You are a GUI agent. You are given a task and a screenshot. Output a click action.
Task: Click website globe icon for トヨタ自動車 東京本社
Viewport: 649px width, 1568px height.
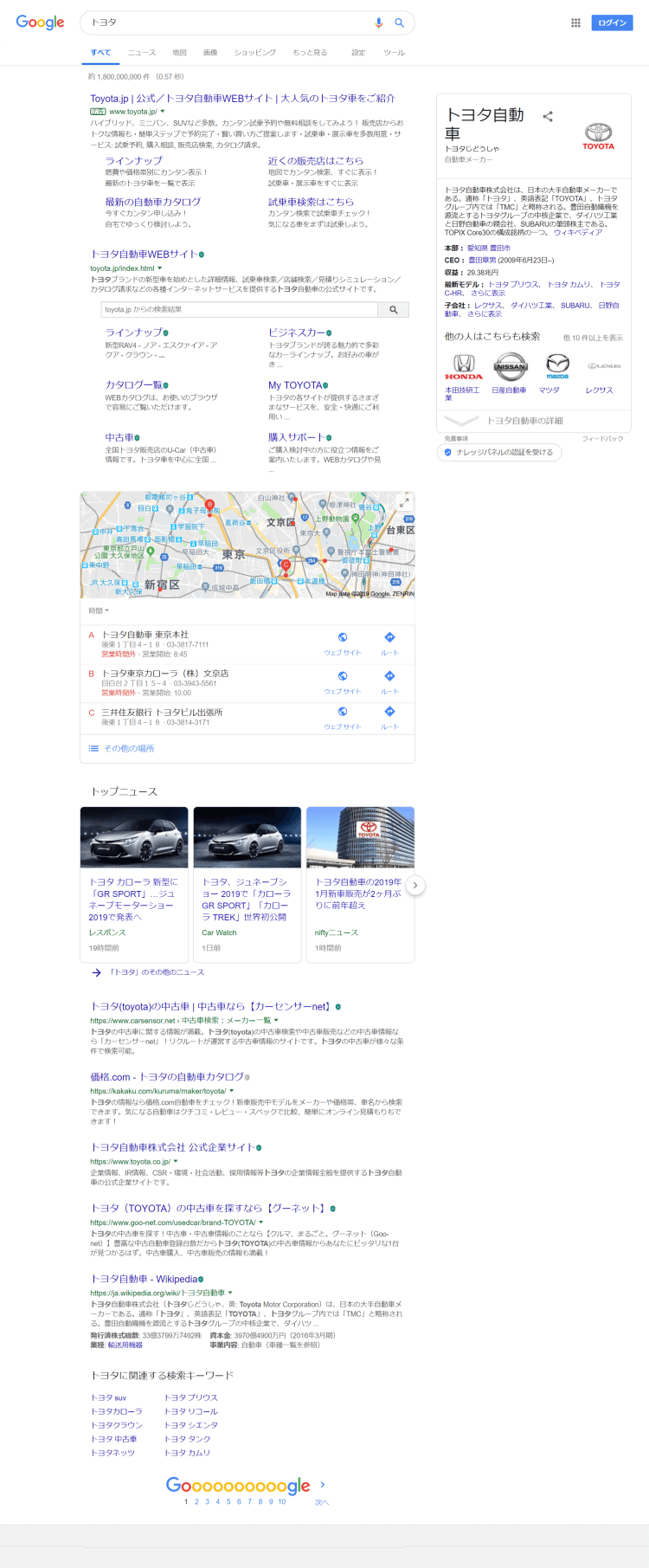(x=343, y=637)
